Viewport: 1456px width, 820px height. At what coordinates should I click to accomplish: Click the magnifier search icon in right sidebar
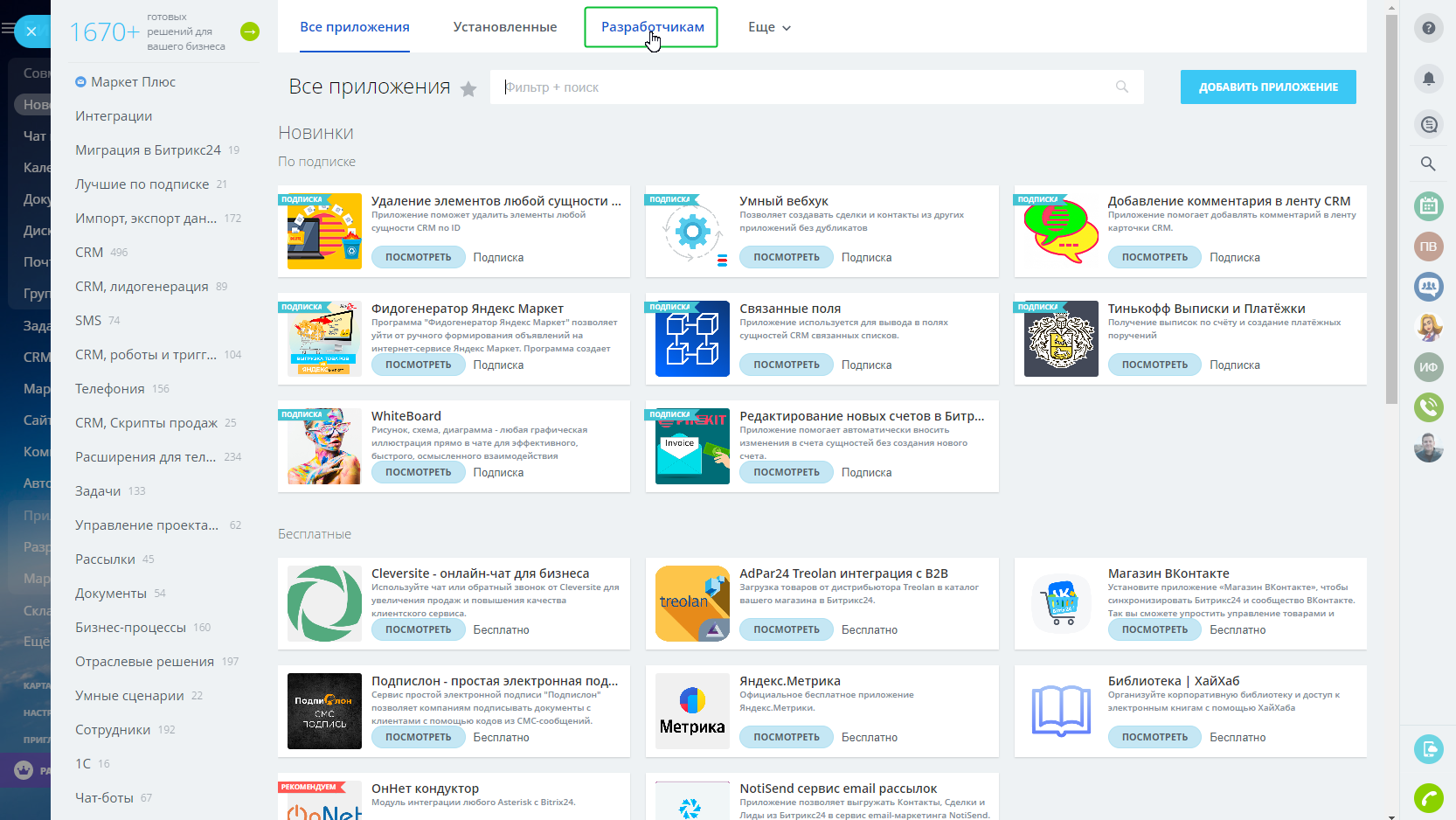point(1428,163)
